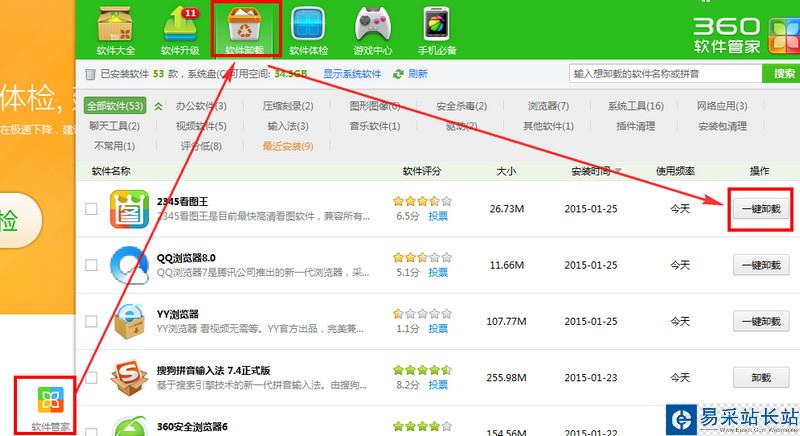Image resolution: width=800 pixels, height=436 pixels.
Task: Click the 显示系统软件 link
Action: (x=352, y=74)
